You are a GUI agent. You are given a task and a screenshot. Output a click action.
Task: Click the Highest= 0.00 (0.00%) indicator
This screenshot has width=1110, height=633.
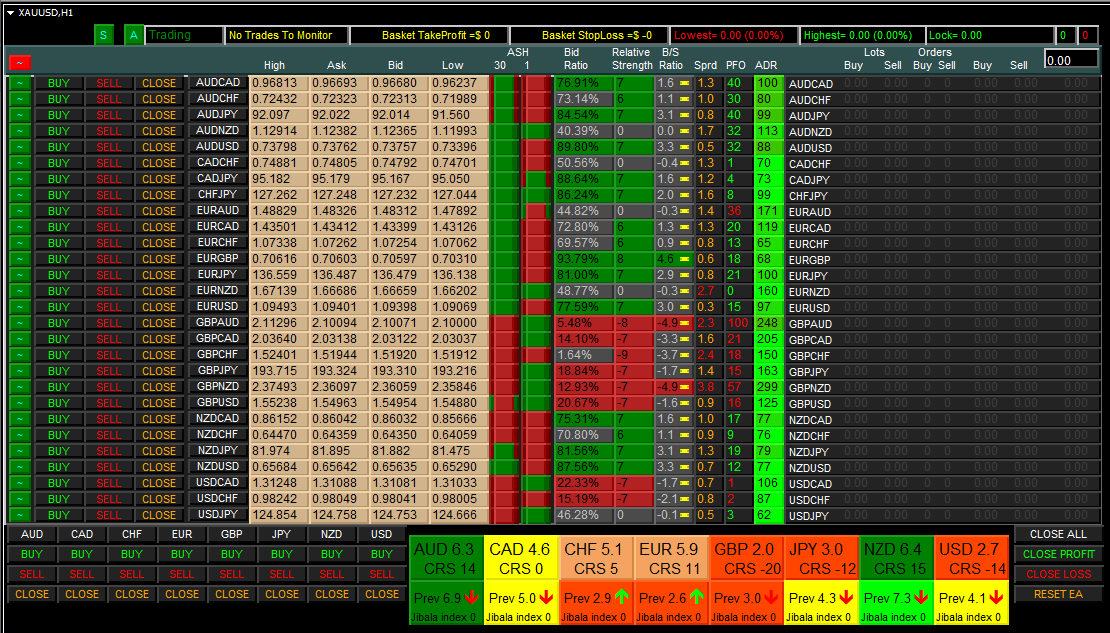click(x=862, y=35)
